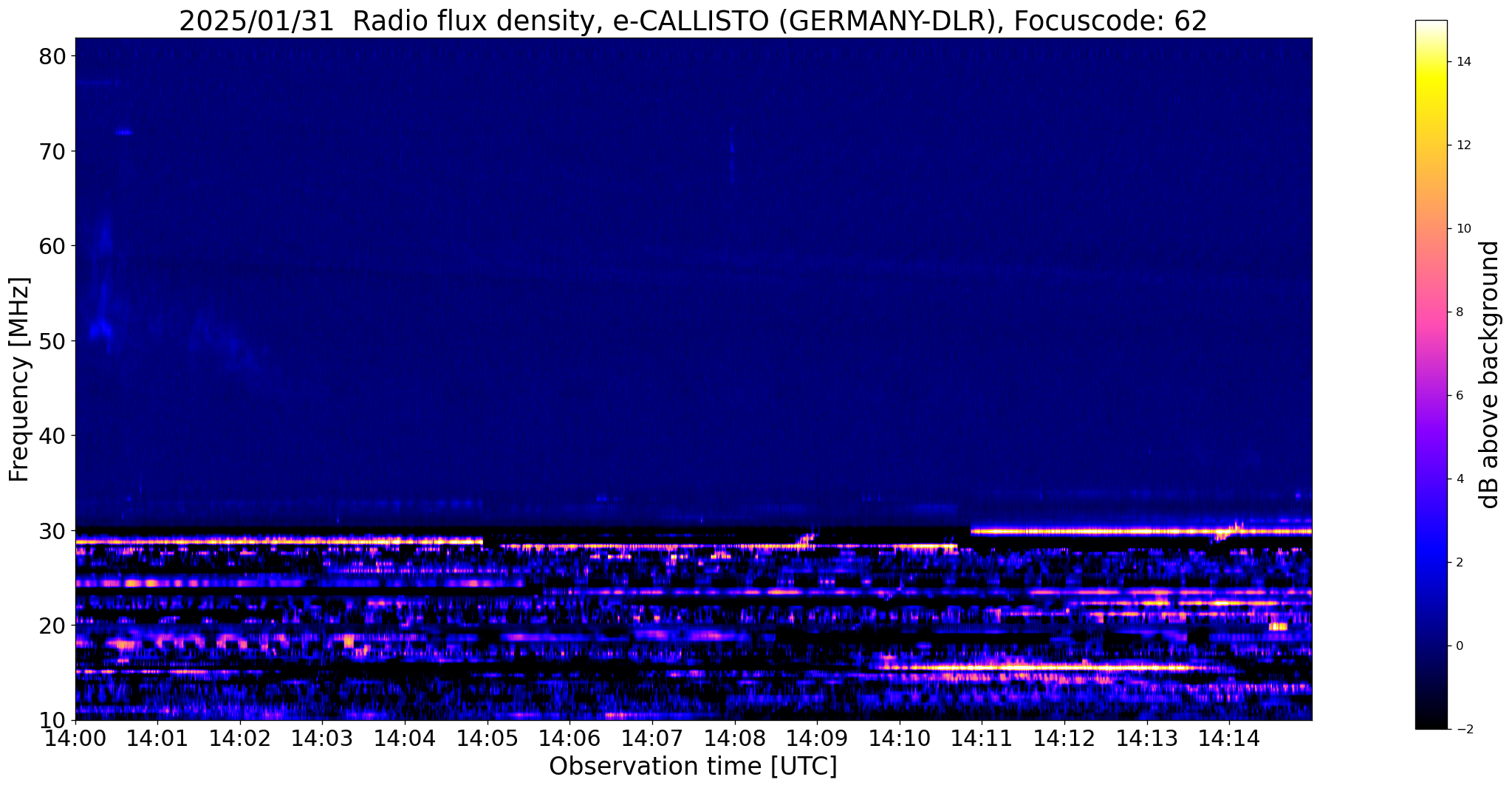Click the 'Frequency [MHz]' y-axis label
This screenshot has height=788, width=1512.
point(19,379)
